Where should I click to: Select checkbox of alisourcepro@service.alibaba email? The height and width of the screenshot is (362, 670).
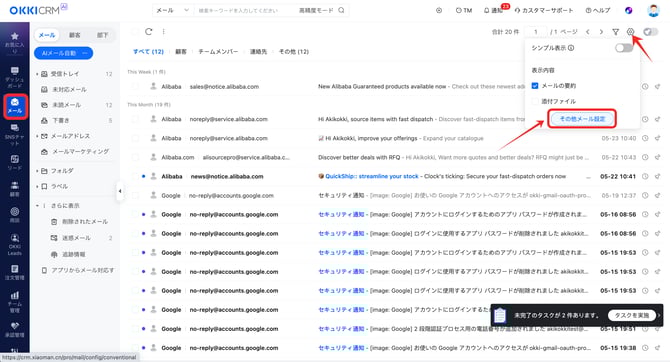click(135, 157)
